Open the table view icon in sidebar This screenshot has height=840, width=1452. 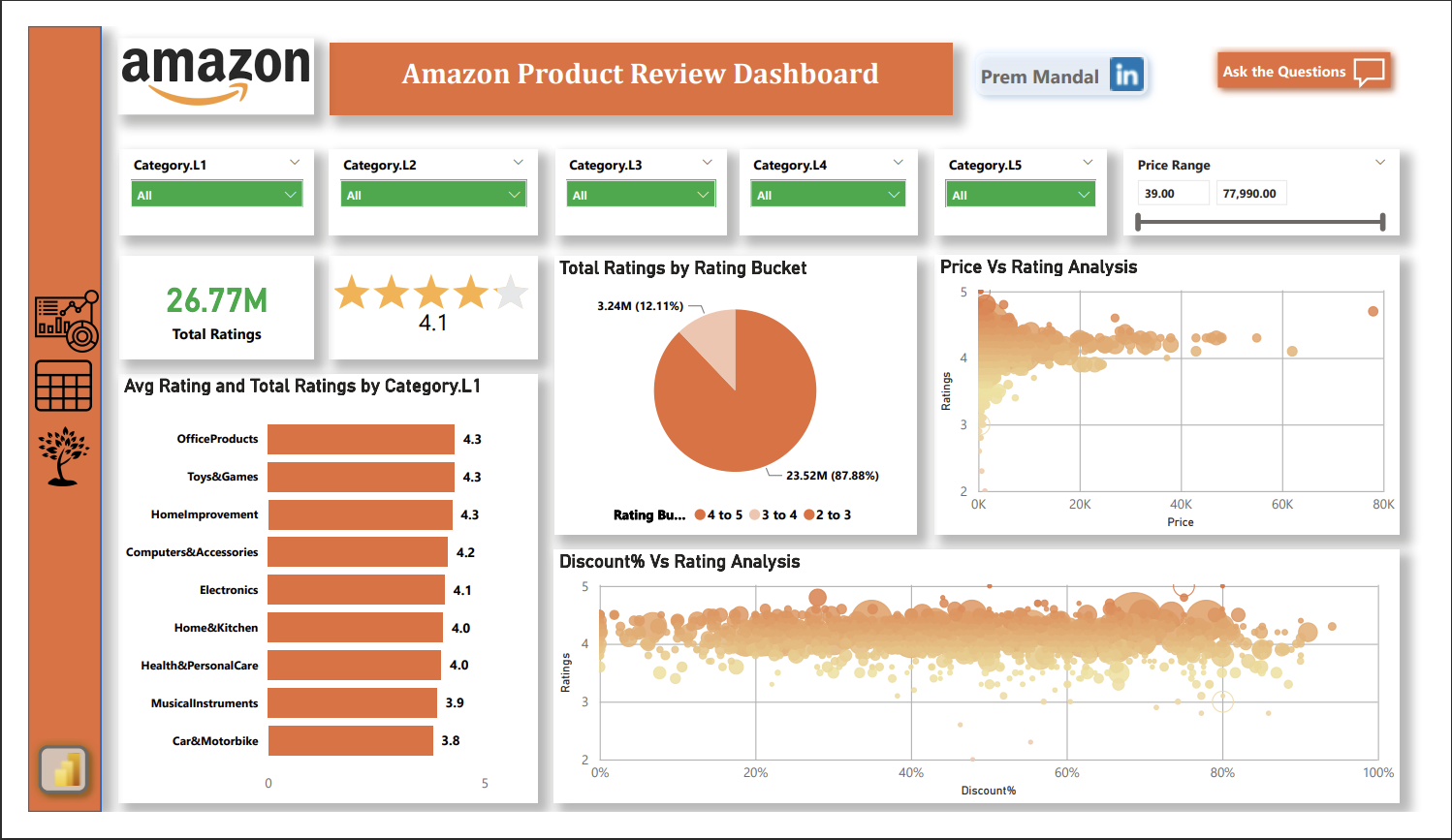click(x=64, y=386)
